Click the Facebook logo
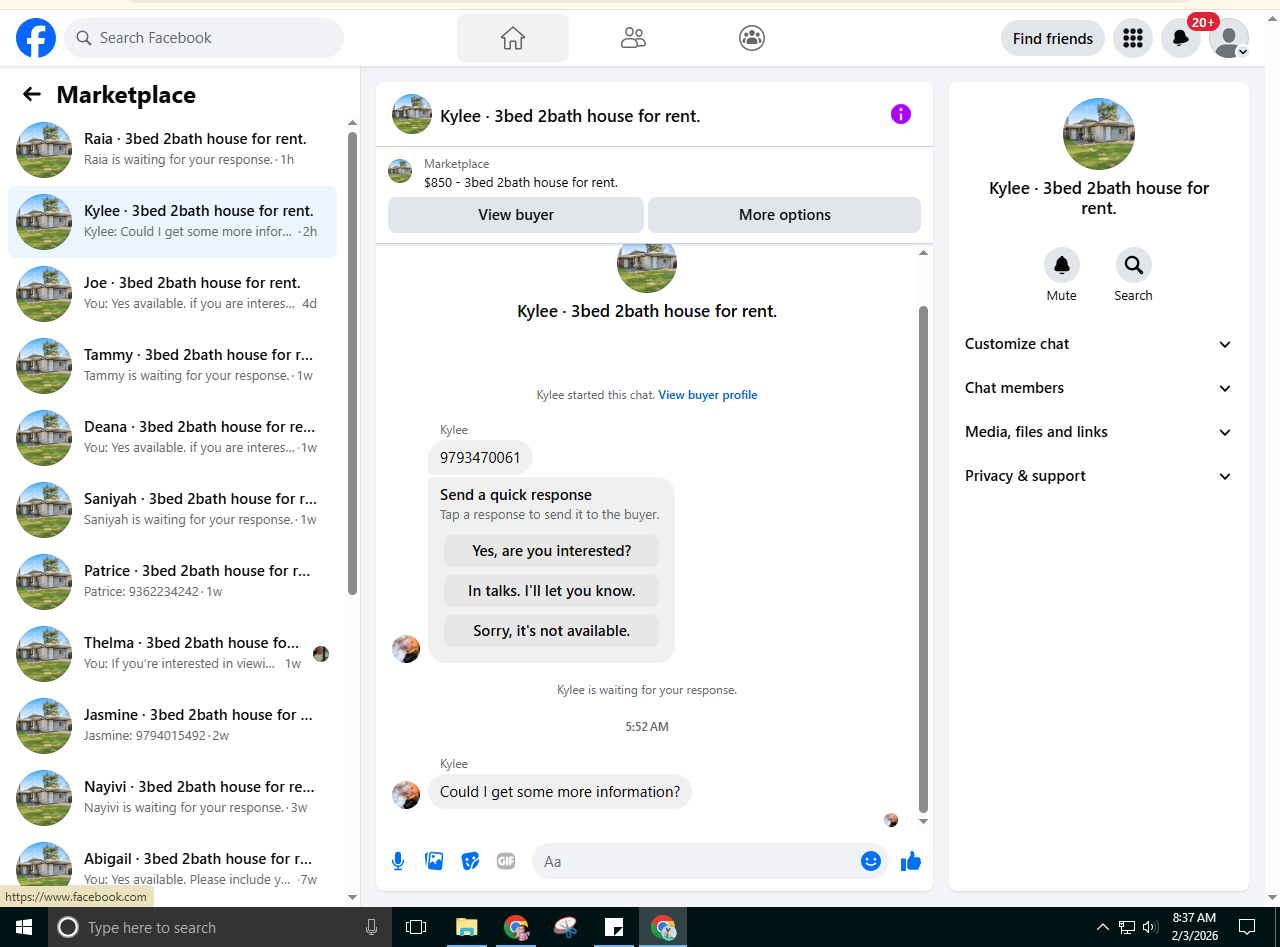The height and width of the screenshot is (947, 1280). coord(36,38)
